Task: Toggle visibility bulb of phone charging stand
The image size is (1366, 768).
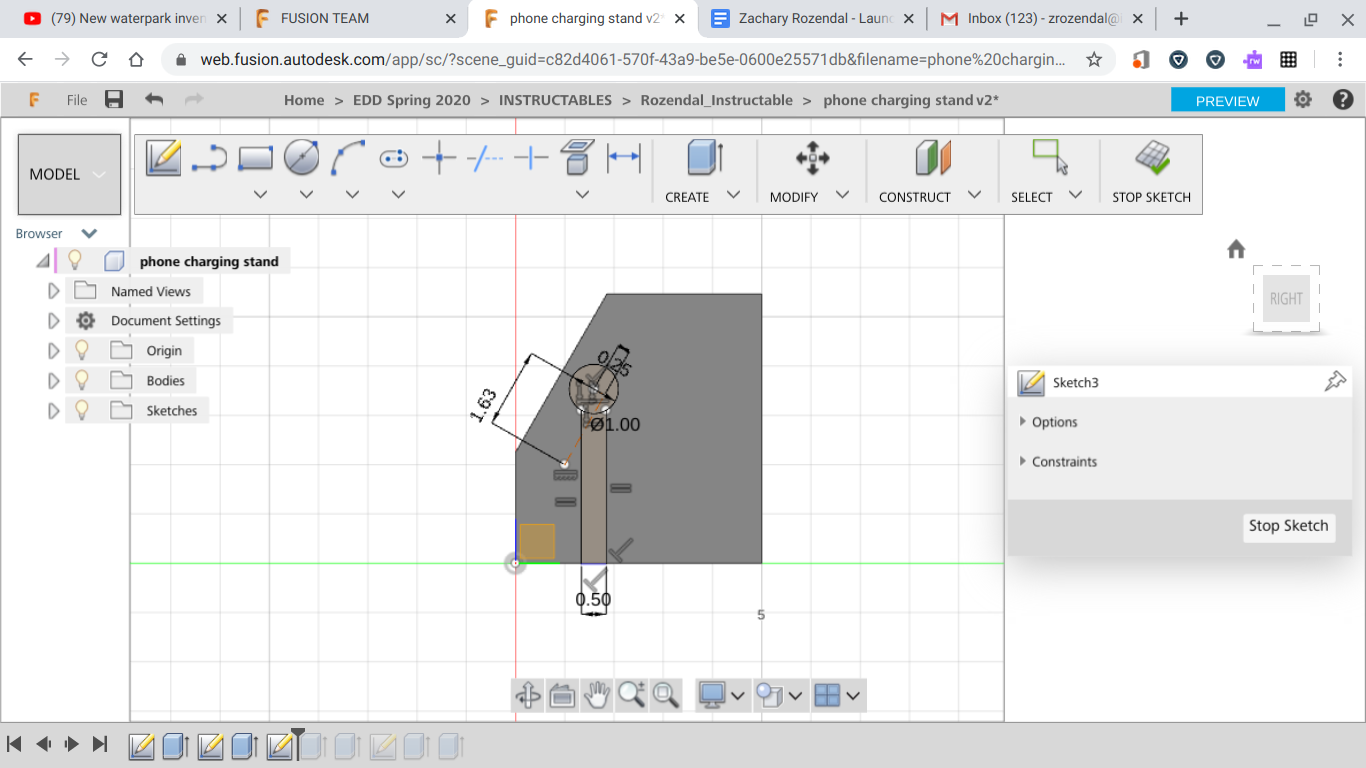Action: coord(74,261)
